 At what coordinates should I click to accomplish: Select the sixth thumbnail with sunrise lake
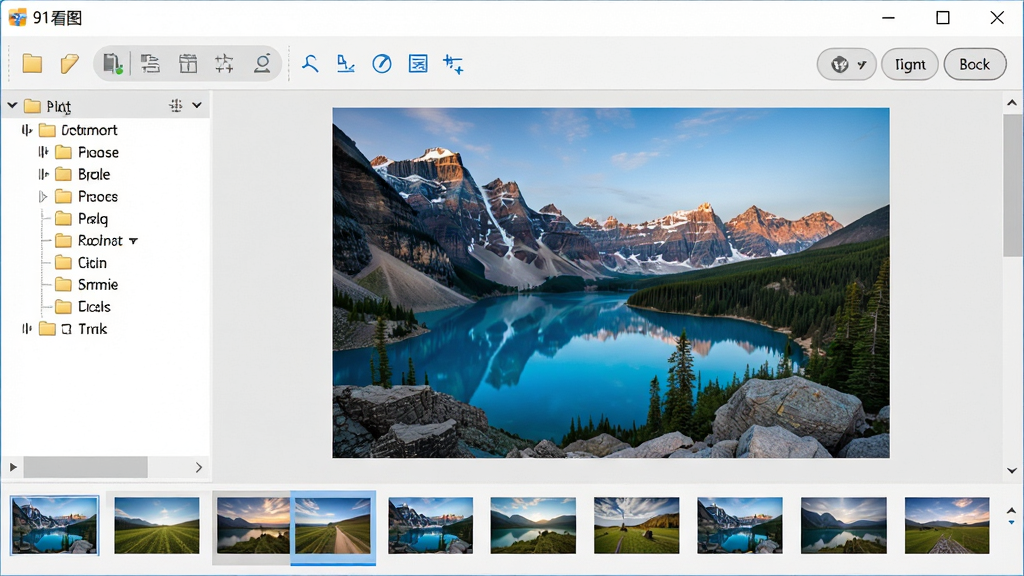coord(533,525)
